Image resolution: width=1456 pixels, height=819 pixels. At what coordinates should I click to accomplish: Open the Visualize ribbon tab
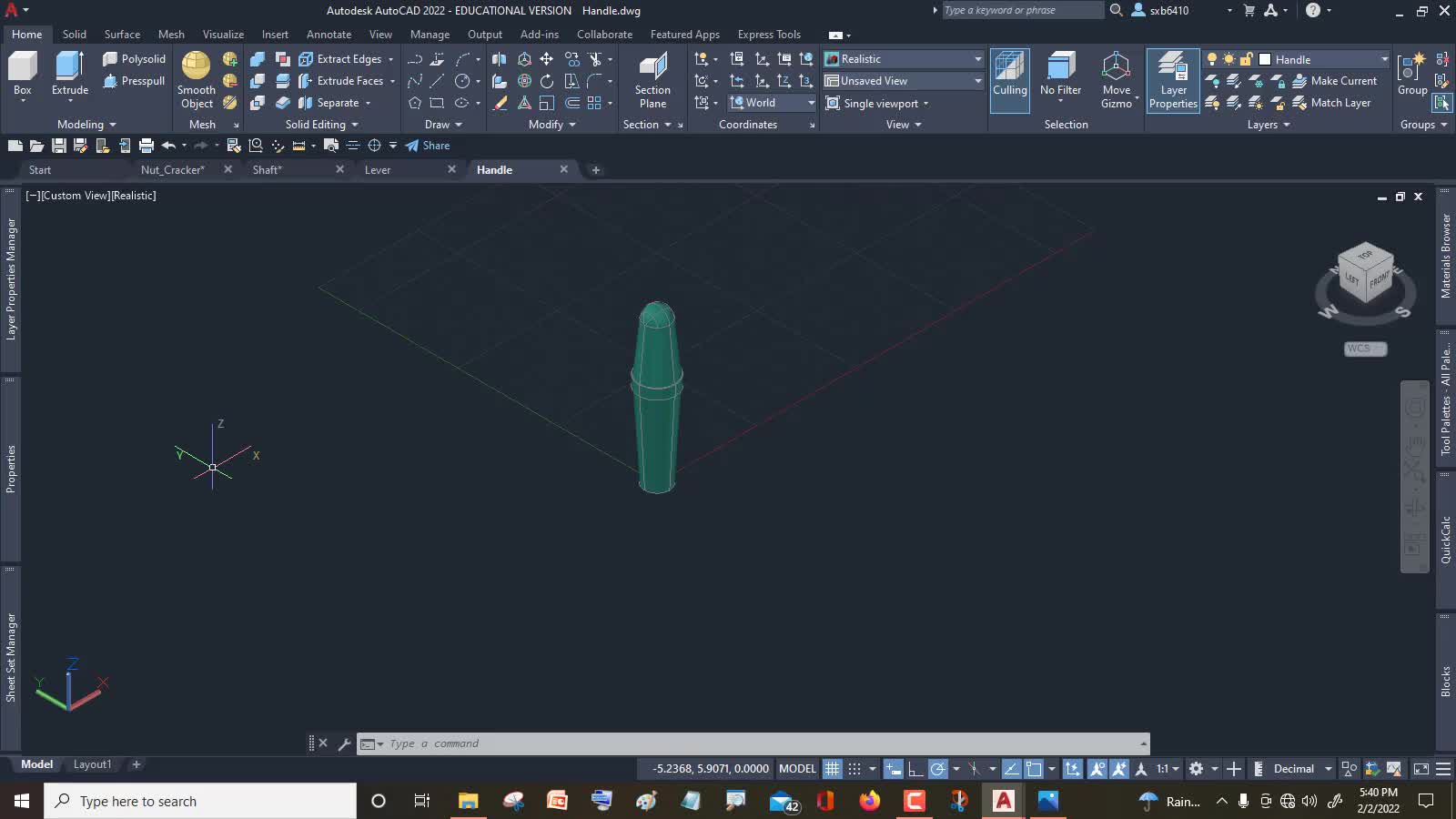[x=223, y=34]
